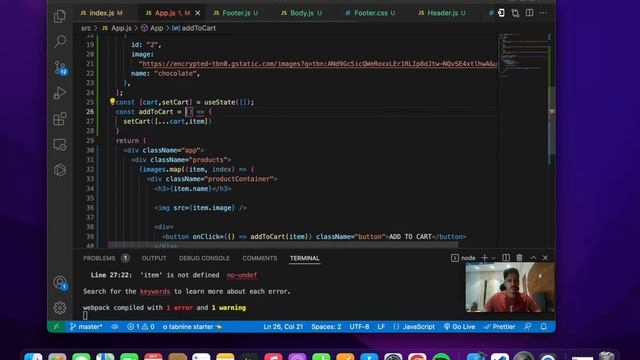Click Prettier status bar item
640x360 pixels.
click(499, 327)
